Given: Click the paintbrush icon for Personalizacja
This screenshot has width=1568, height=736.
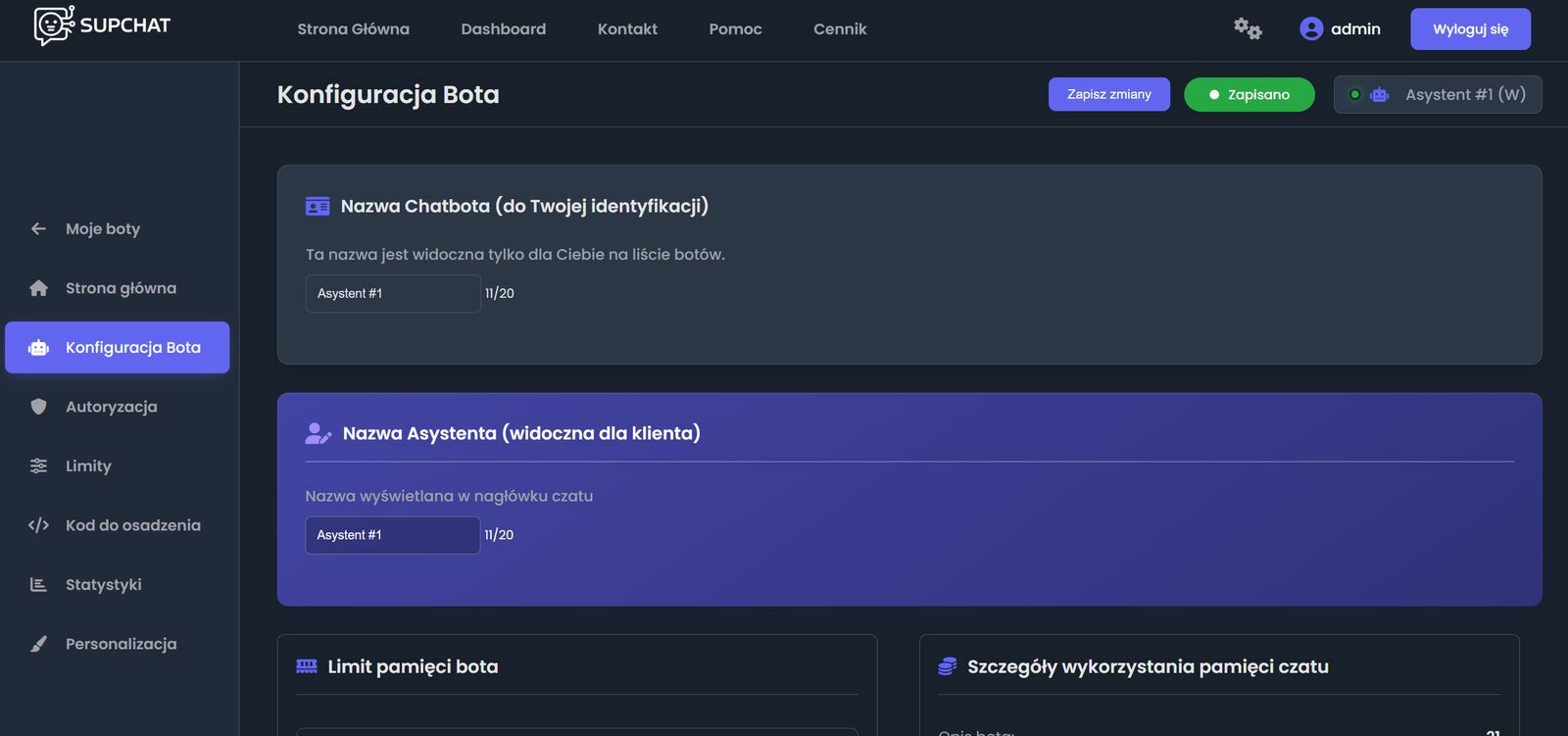Looking at the screenshot, I should pos(38,644).
